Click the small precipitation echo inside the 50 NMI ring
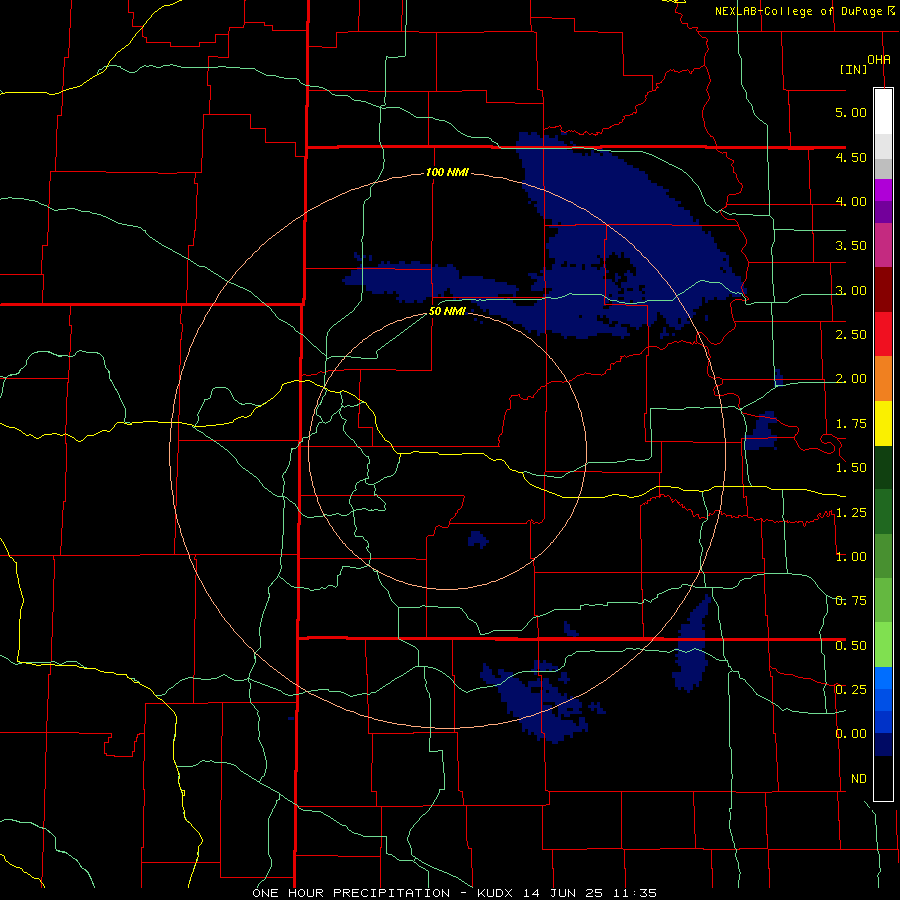Image resolution: width=900 pixels, height=900 pixels. pyautogui.click(x=478, y=540)
